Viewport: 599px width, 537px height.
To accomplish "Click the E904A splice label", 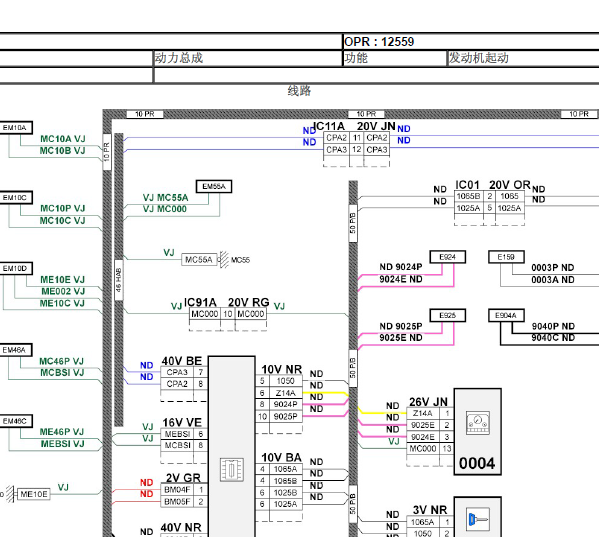I will point(506,315).
